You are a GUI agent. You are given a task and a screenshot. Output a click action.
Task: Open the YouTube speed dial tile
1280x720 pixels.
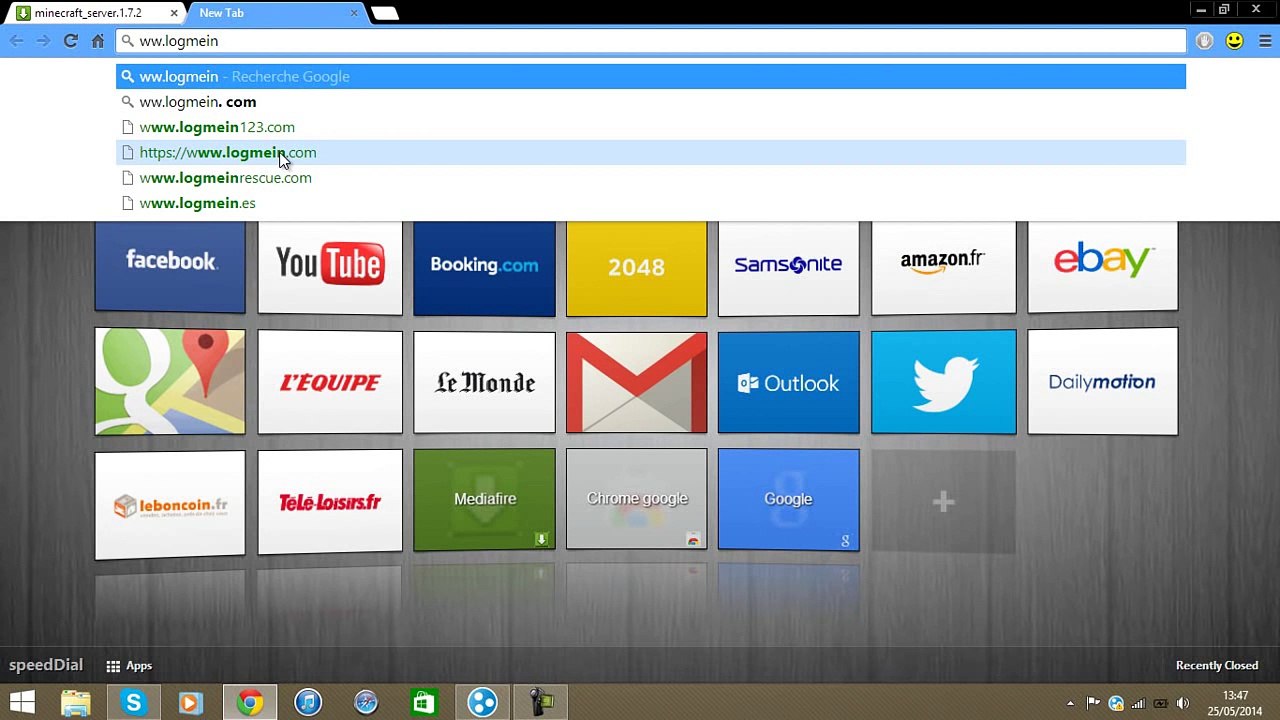[330, 266]
